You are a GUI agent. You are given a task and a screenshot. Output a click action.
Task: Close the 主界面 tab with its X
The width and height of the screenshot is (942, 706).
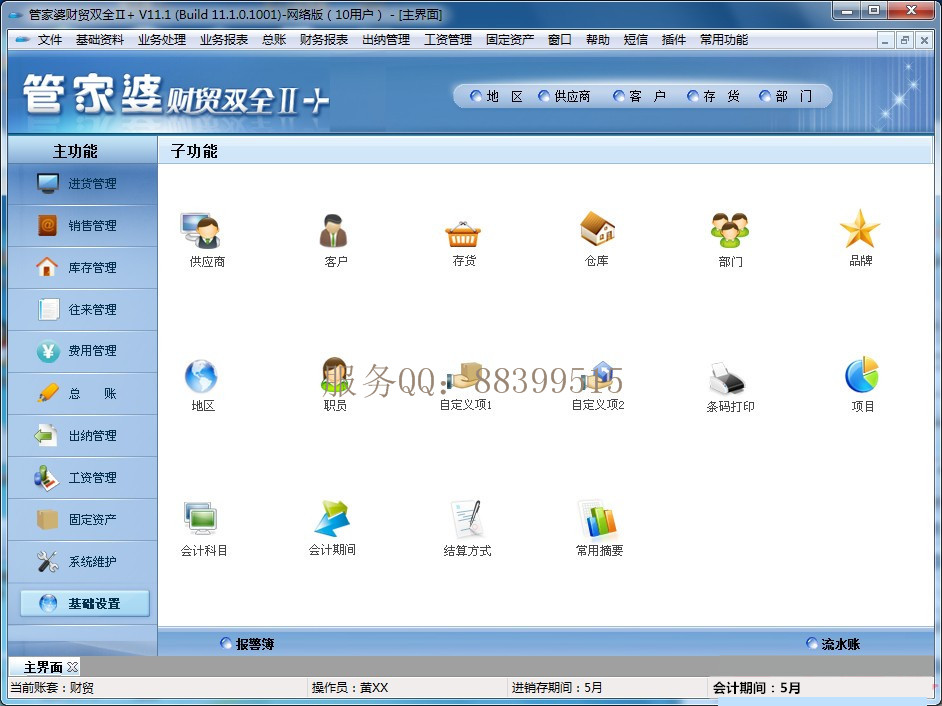pyautogui.click(x=73, y=667)
